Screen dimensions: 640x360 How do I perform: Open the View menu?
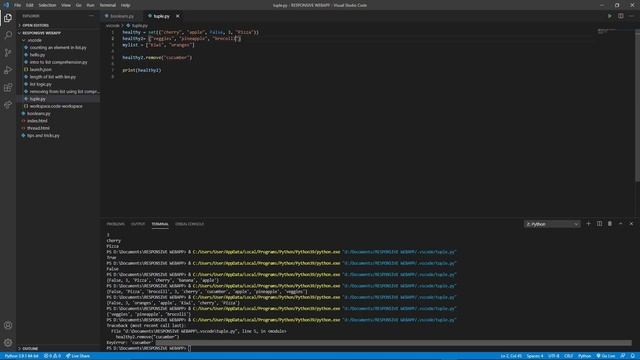66,5
